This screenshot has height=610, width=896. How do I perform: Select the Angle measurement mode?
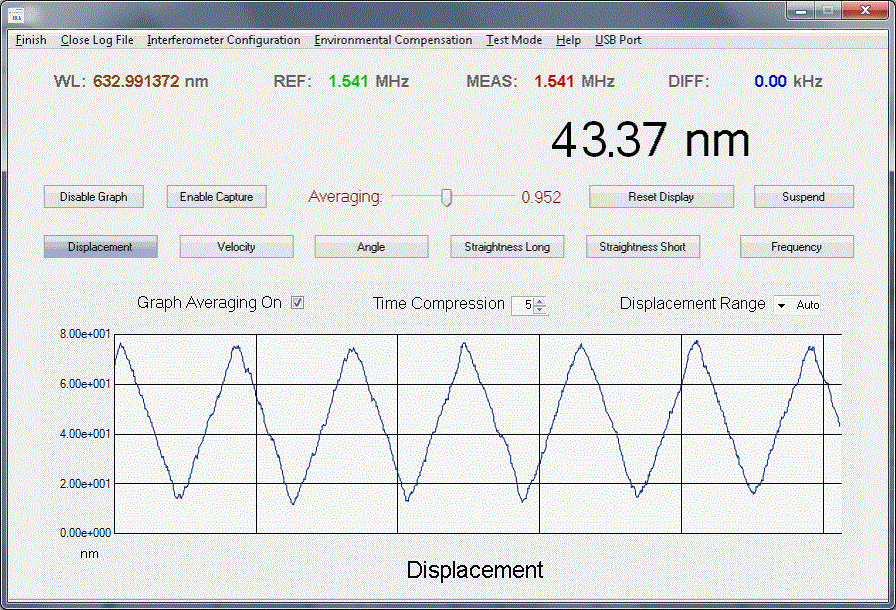pos(371,247)
